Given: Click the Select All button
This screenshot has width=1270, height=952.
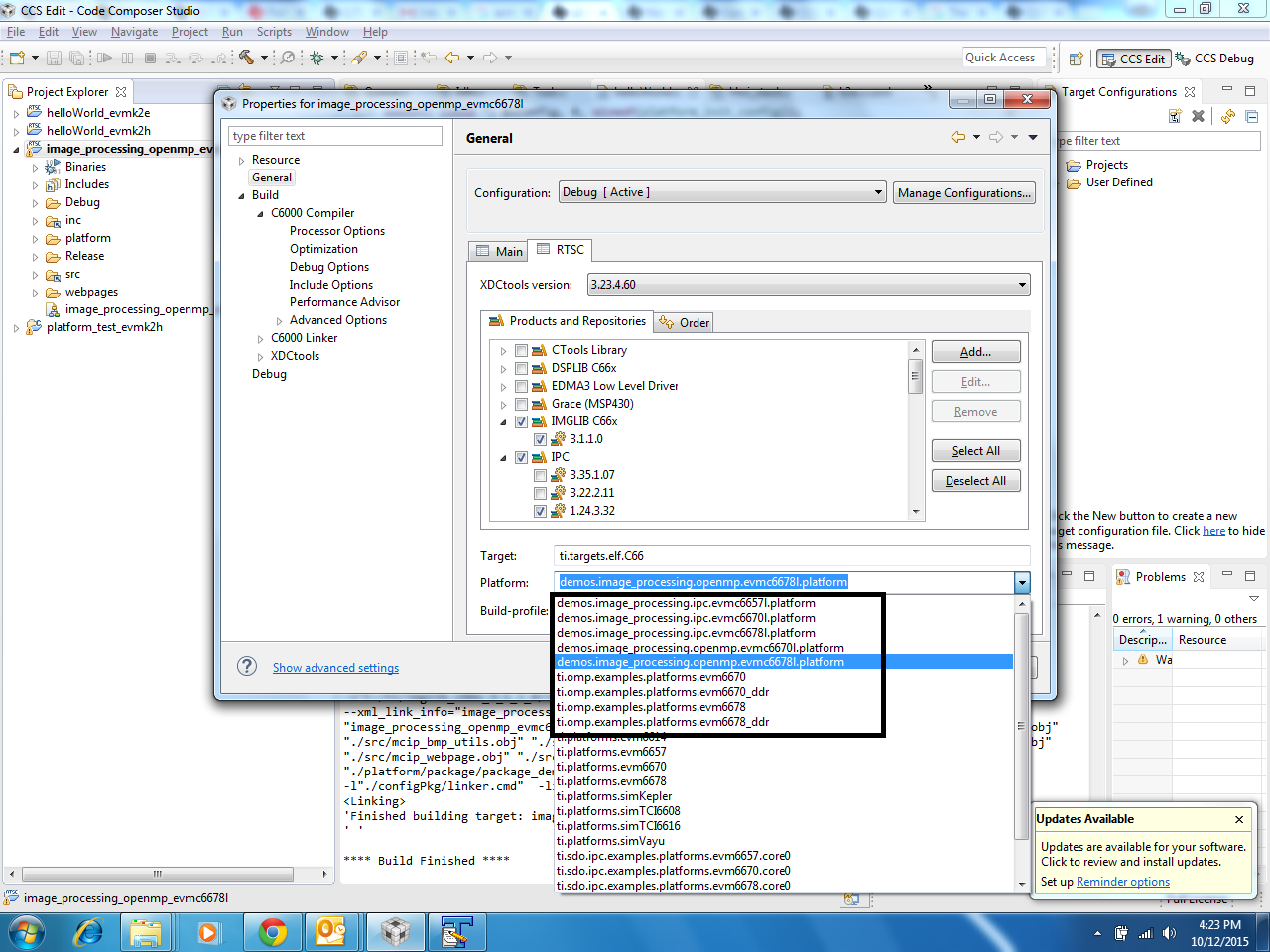Looking at the screenshot, I should point(975,451).
